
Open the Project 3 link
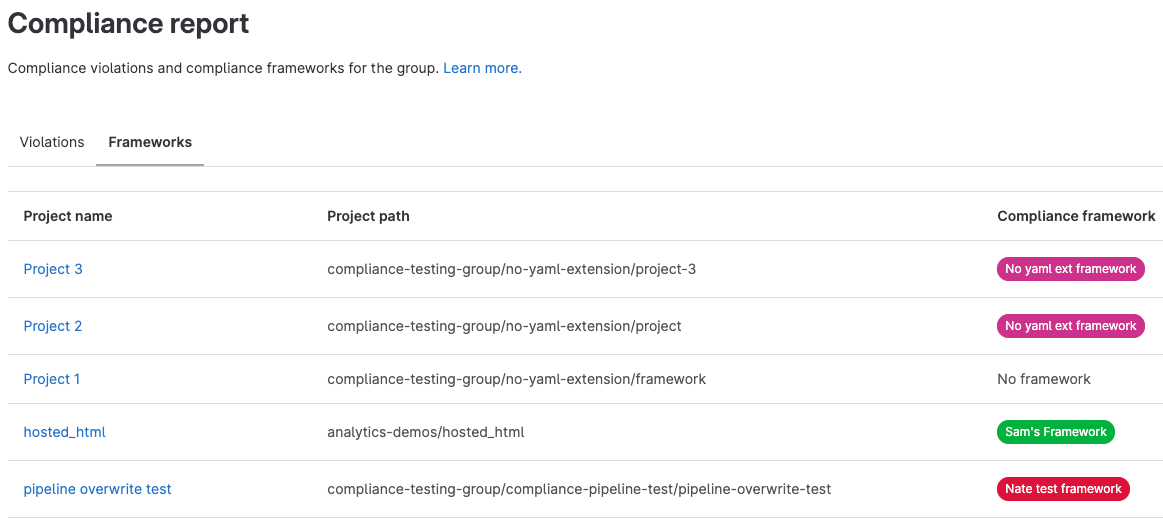(53, 269)
